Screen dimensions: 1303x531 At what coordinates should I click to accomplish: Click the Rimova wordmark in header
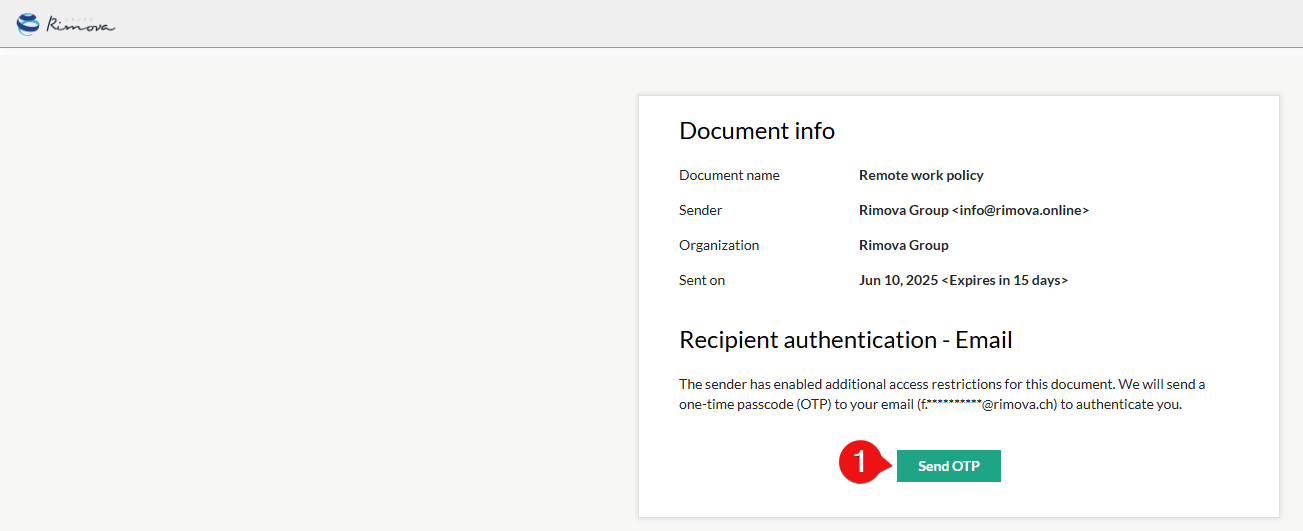click(x=80, y=25)
